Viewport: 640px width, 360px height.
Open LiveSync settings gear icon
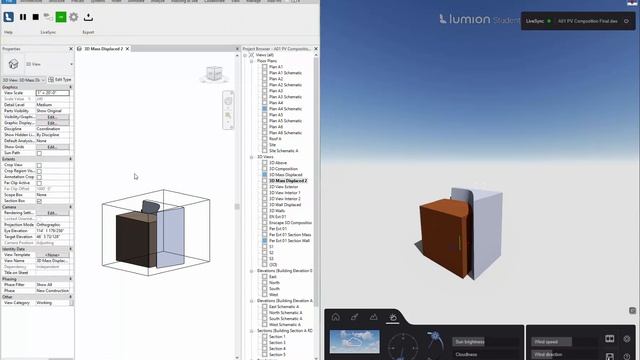point(74,17)
